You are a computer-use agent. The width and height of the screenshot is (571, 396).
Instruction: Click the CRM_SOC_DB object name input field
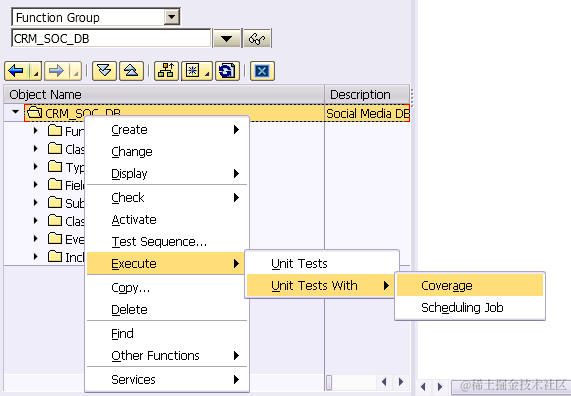tap(111, 38)
